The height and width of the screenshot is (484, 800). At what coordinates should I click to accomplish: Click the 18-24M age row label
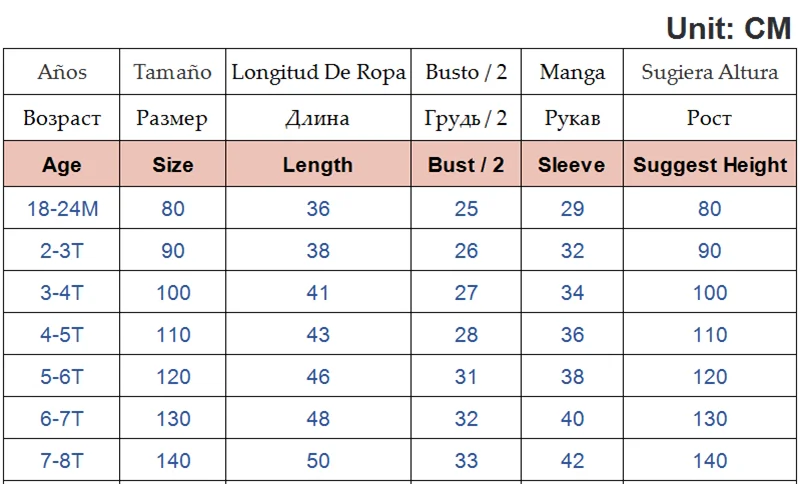pyautogui.click(x=62, y=209)
